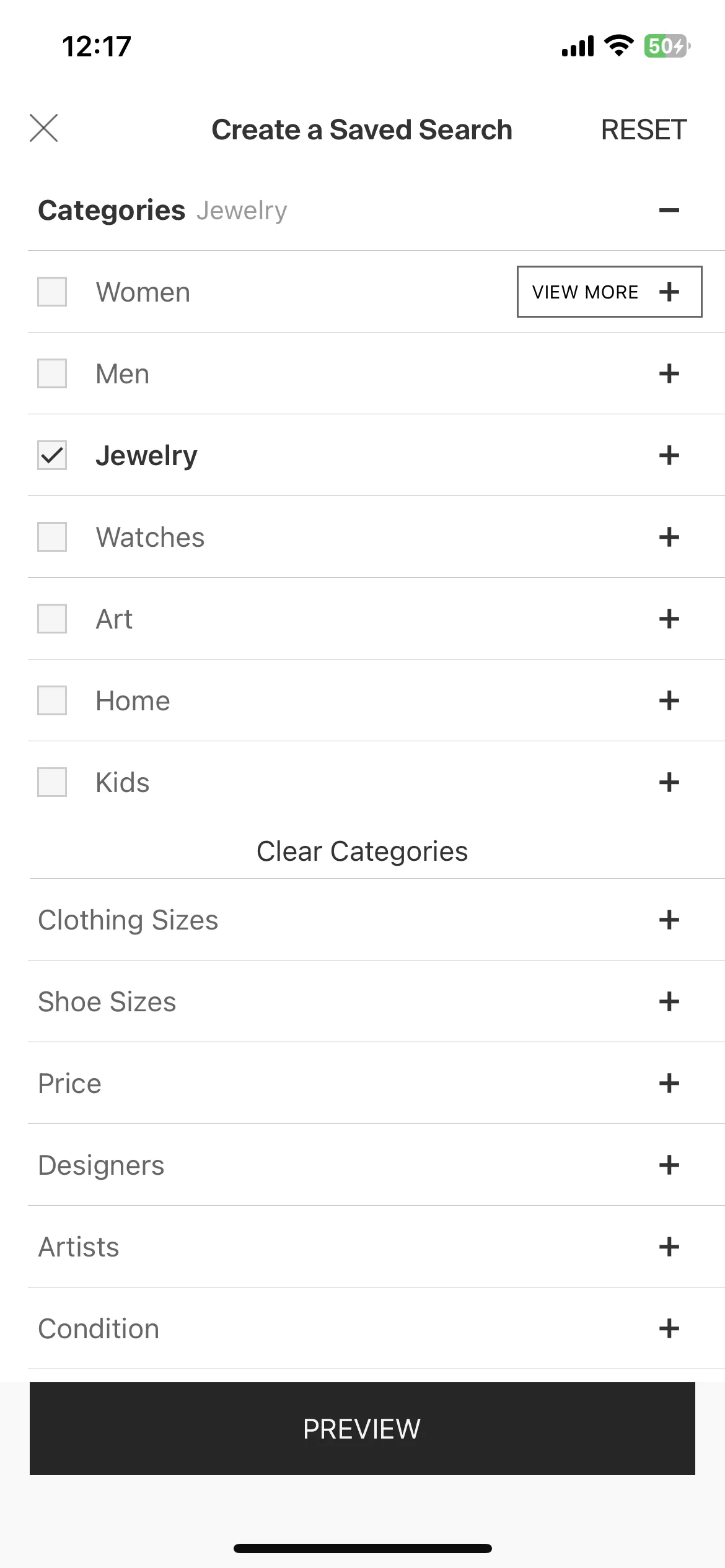This screenshot has width=725, height=1568.
Task: Open the Shoe Sizes filter row
Action: [x=376, y=1001]
